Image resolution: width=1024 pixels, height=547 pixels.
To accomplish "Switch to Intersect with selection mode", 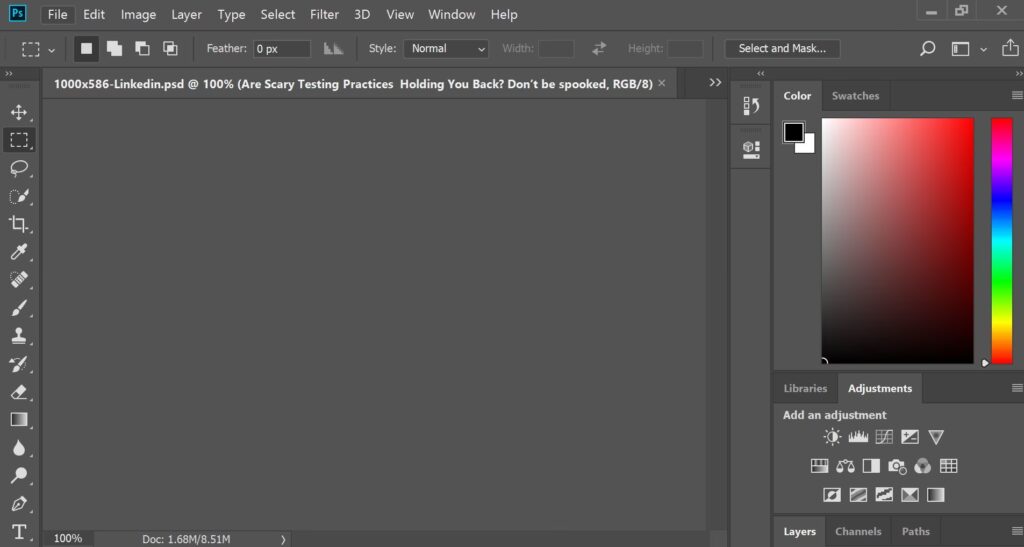I will click(x=170, y=48).
